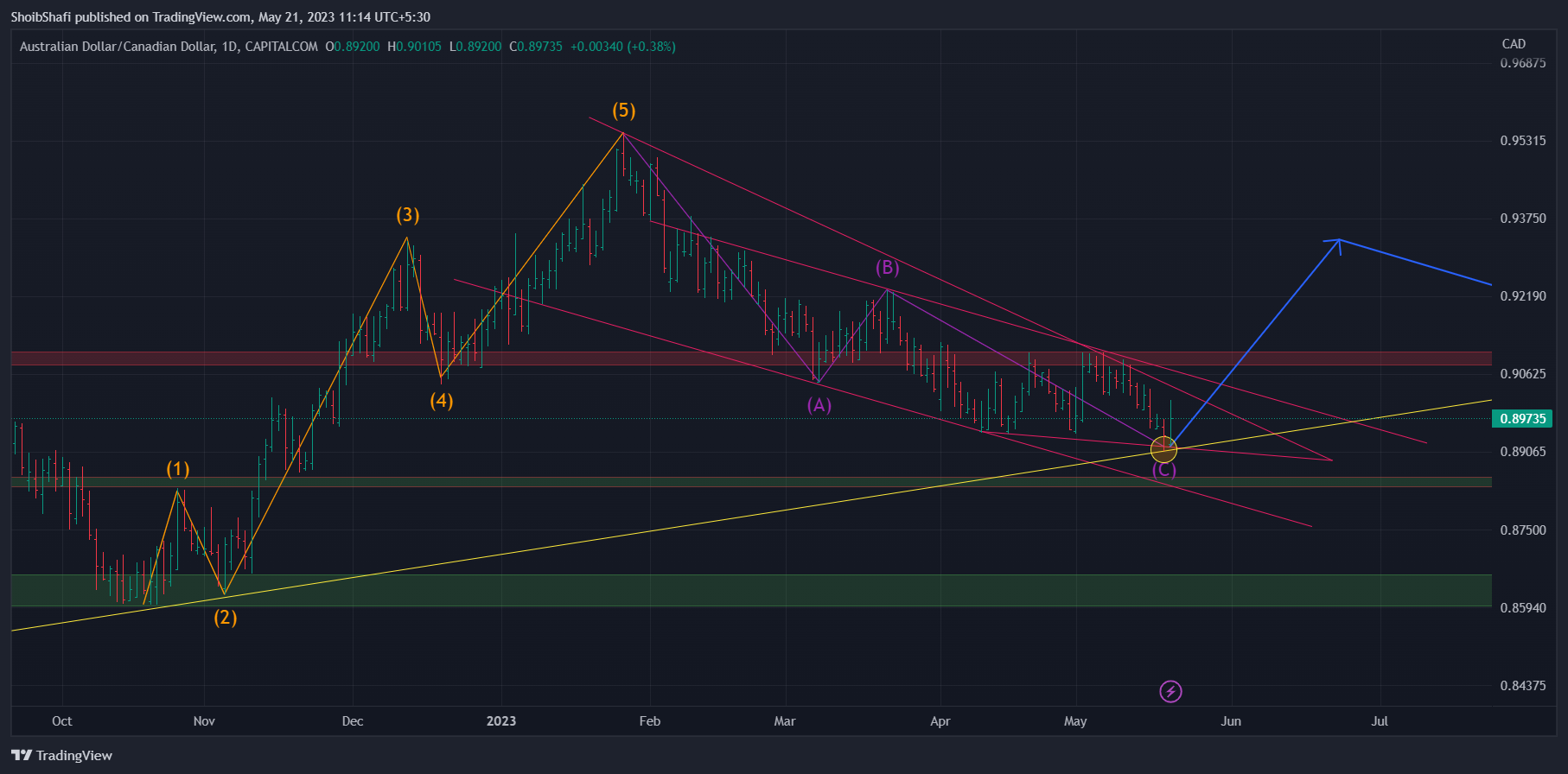Click the change value +0.00340 (+0.38%)
Image resolution: width=1568 pixels, height=774 pixels.
click(x=623, y=47)
